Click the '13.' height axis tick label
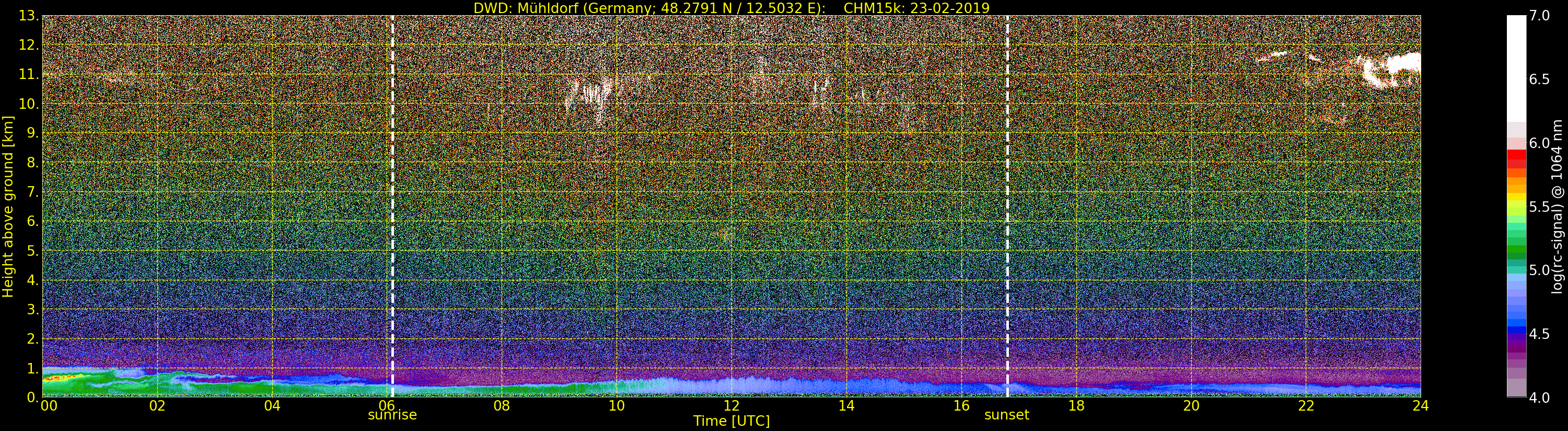 (29, 16)
